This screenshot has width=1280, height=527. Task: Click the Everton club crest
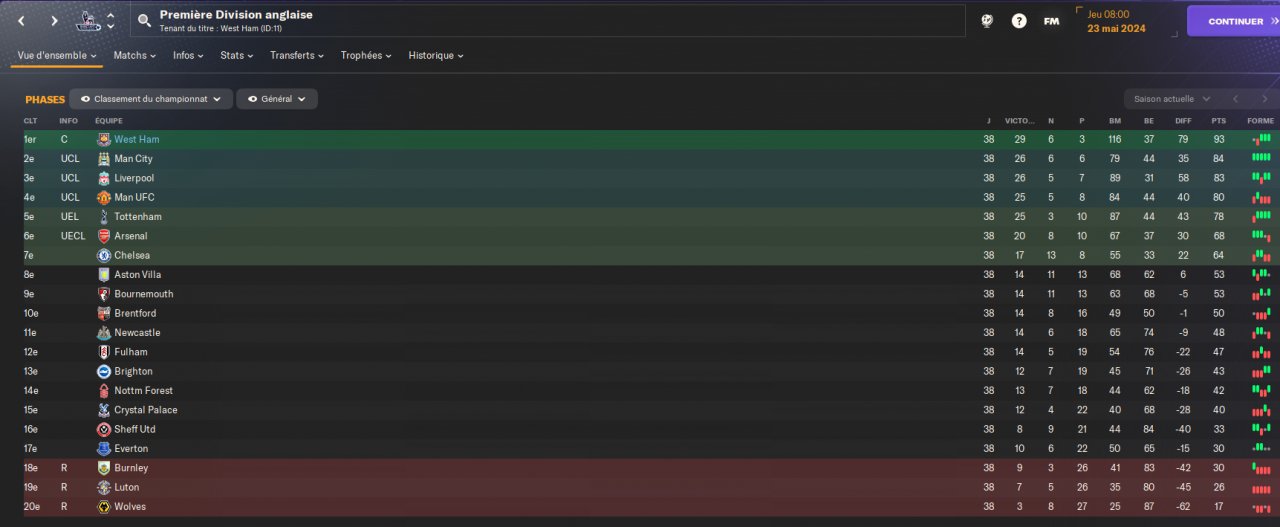pyautogui.click(x=104, y=449)
